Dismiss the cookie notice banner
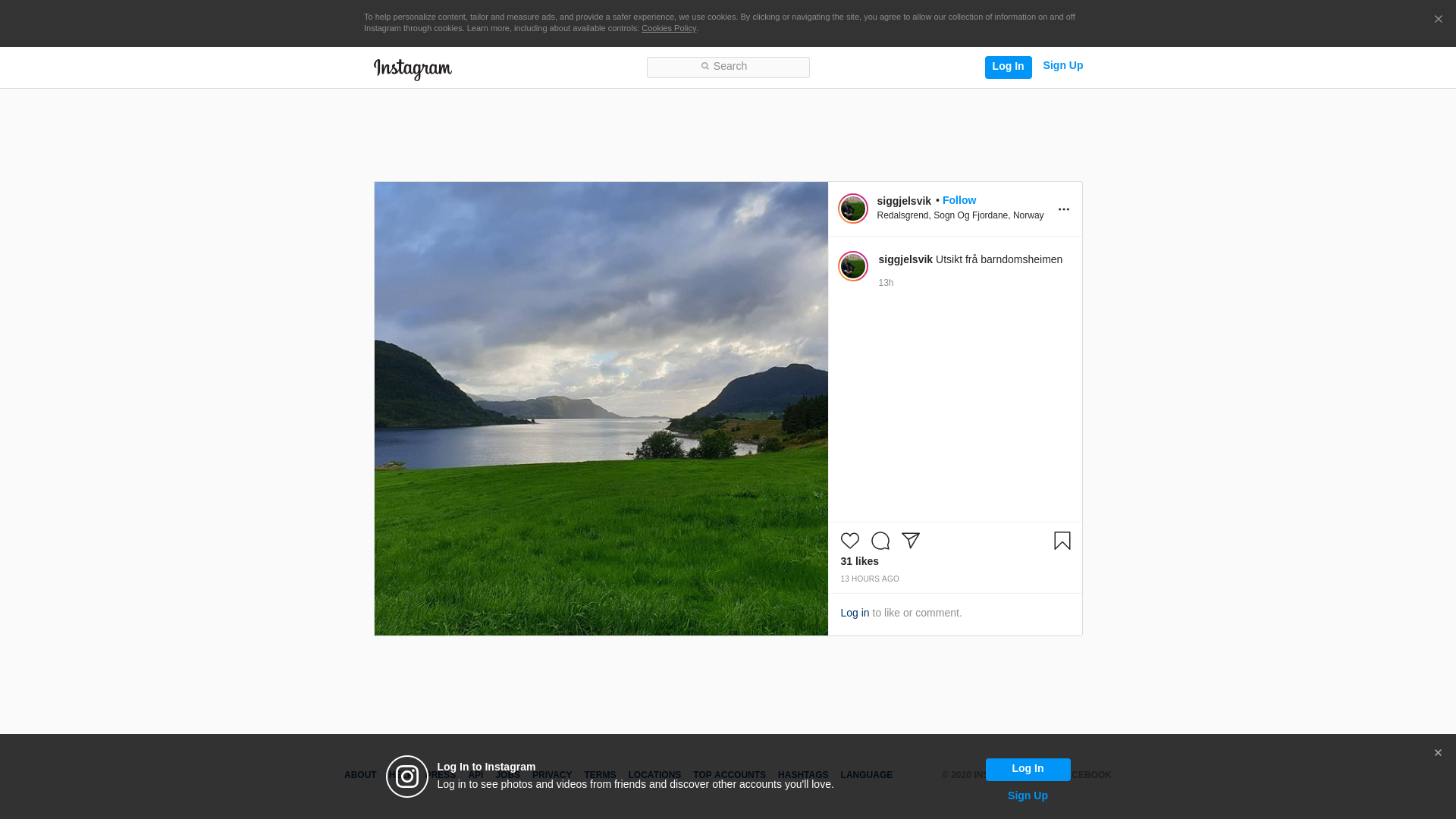The width and height of the screenshot is (1456, 819). (1438, 20)
